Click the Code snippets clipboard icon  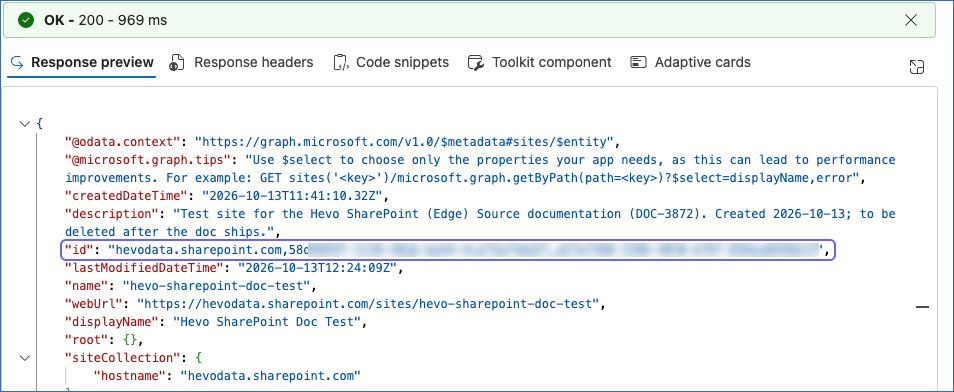[340, 62]
